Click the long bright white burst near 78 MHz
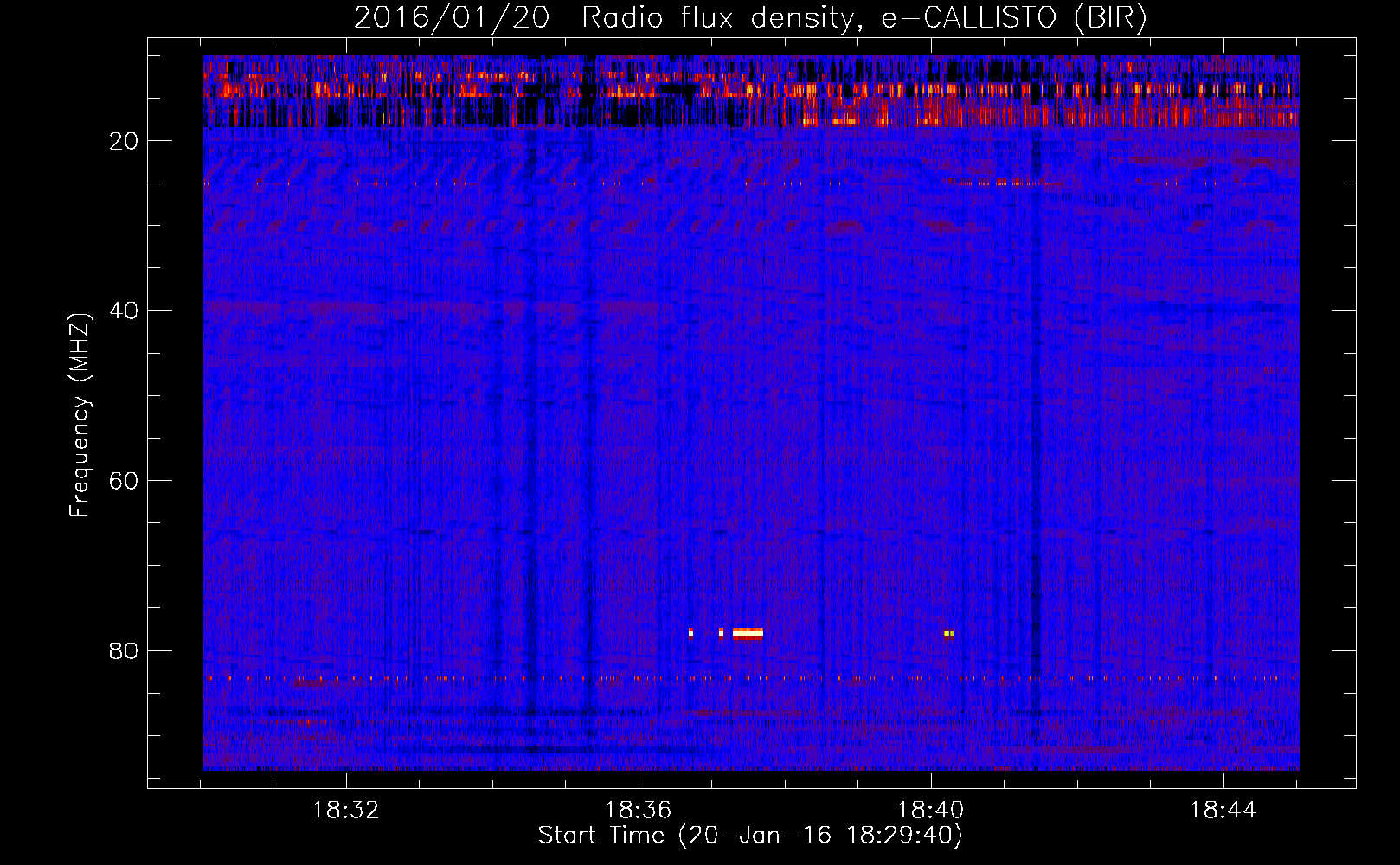The width and height of the screenshot is (1400, 865). coord(748,633)
